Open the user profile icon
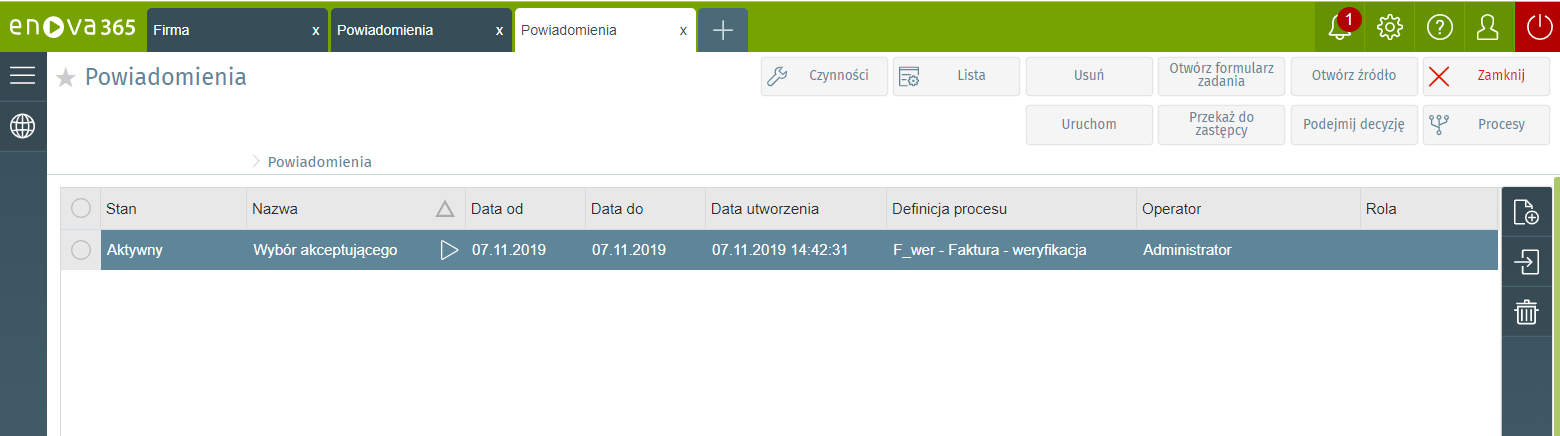 point(1488,27)
